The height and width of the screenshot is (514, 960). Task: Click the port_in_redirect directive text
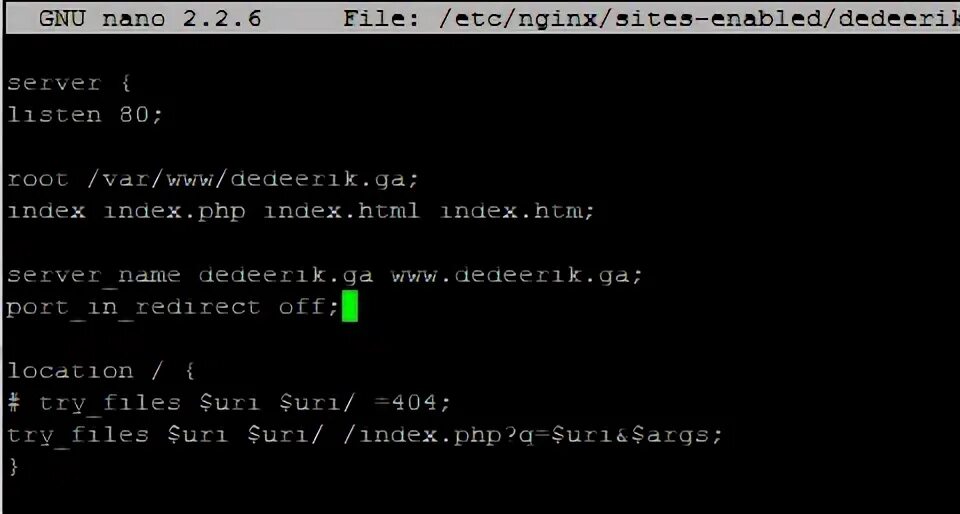(133, 307)
